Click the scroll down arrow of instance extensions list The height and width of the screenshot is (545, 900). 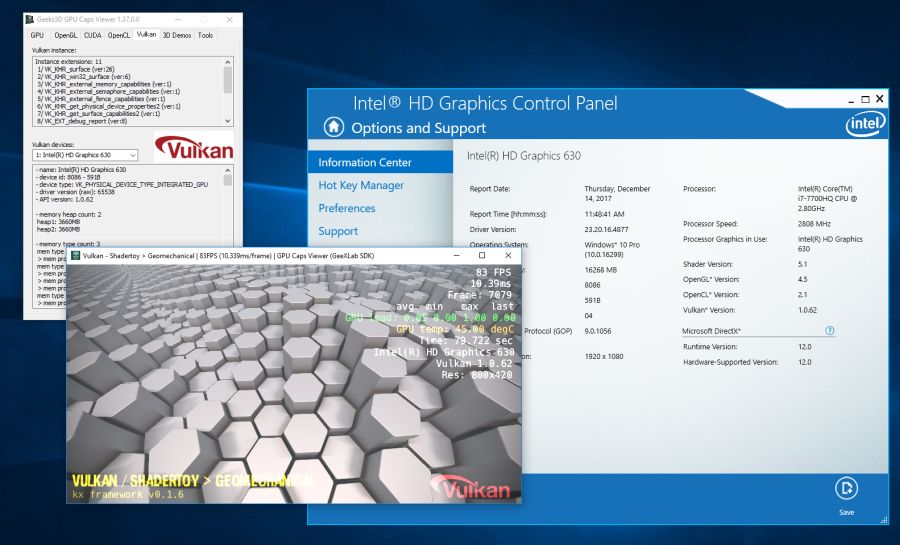[228, 121]
